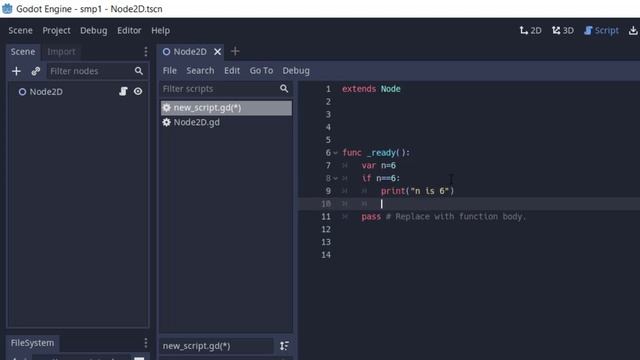Image resolution: width=640 pixels, height=360 pixels.
Task: Open script editor File menu
Action: 169,71
